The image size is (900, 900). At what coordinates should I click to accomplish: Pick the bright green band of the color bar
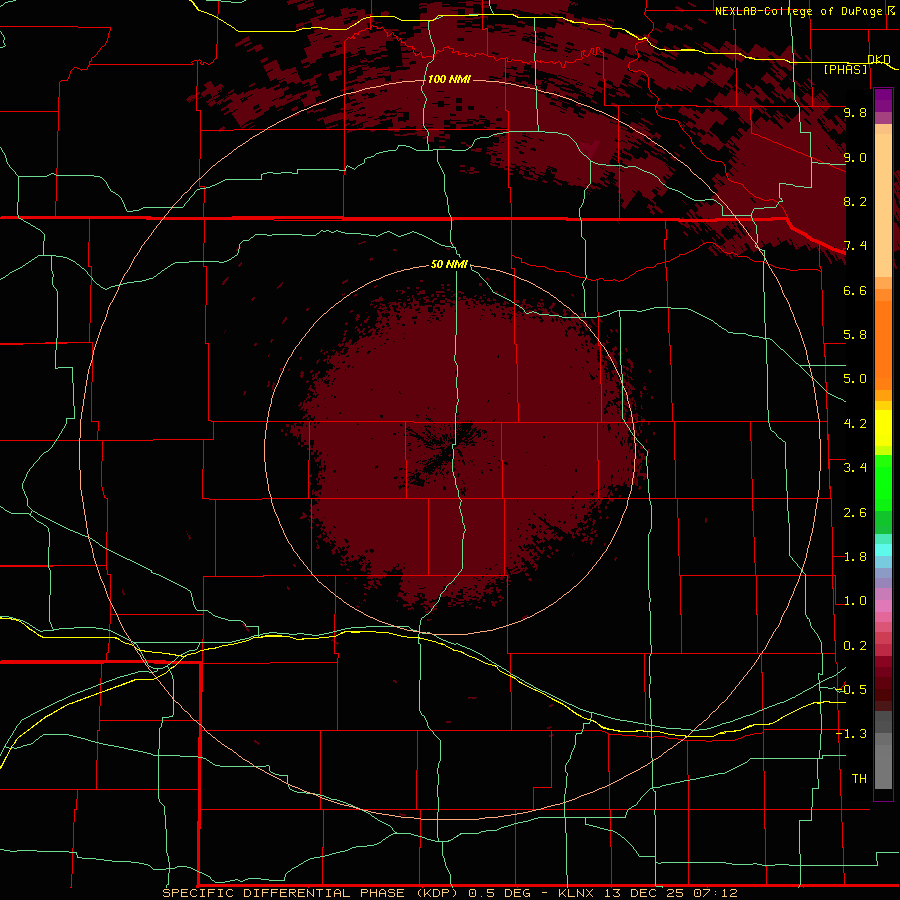(883, 483)
